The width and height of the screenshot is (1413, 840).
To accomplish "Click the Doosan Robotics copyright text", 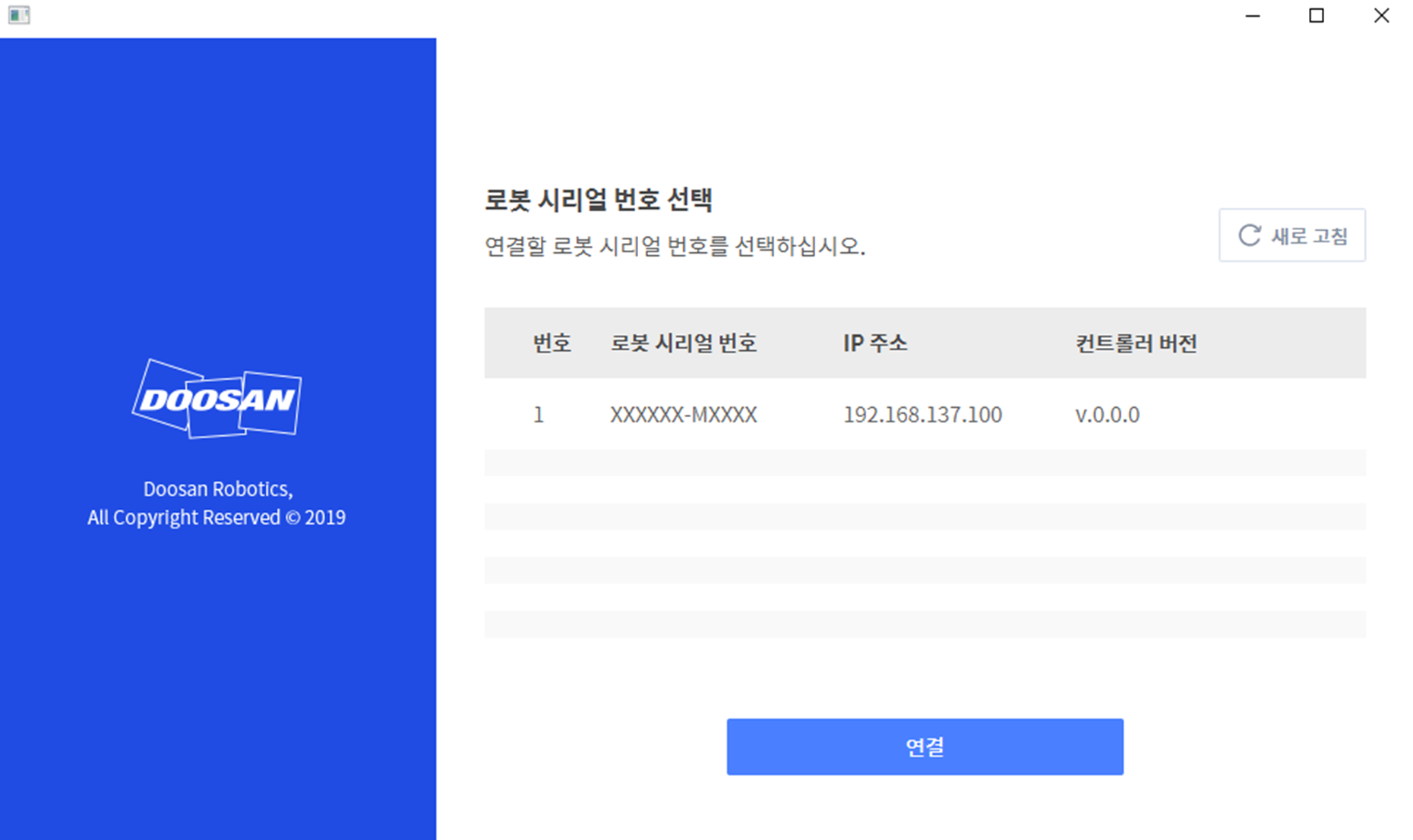I will [x=217, y=503].
